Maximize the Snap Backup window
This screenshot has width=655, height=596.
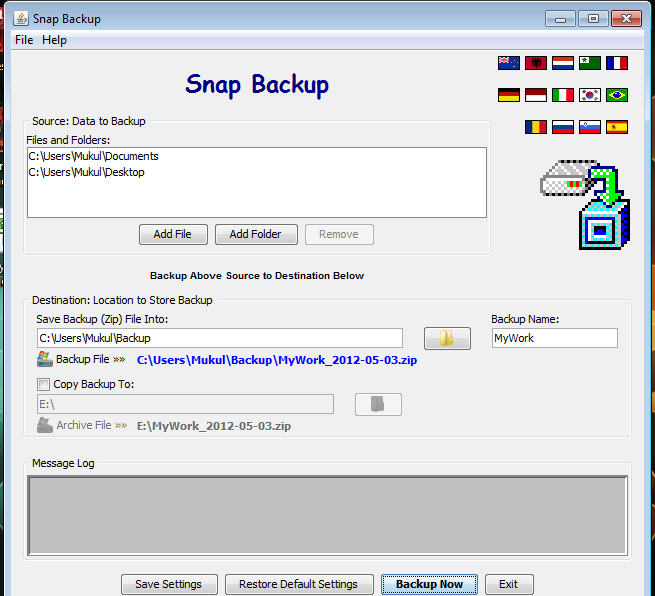(x=593, y=19)
